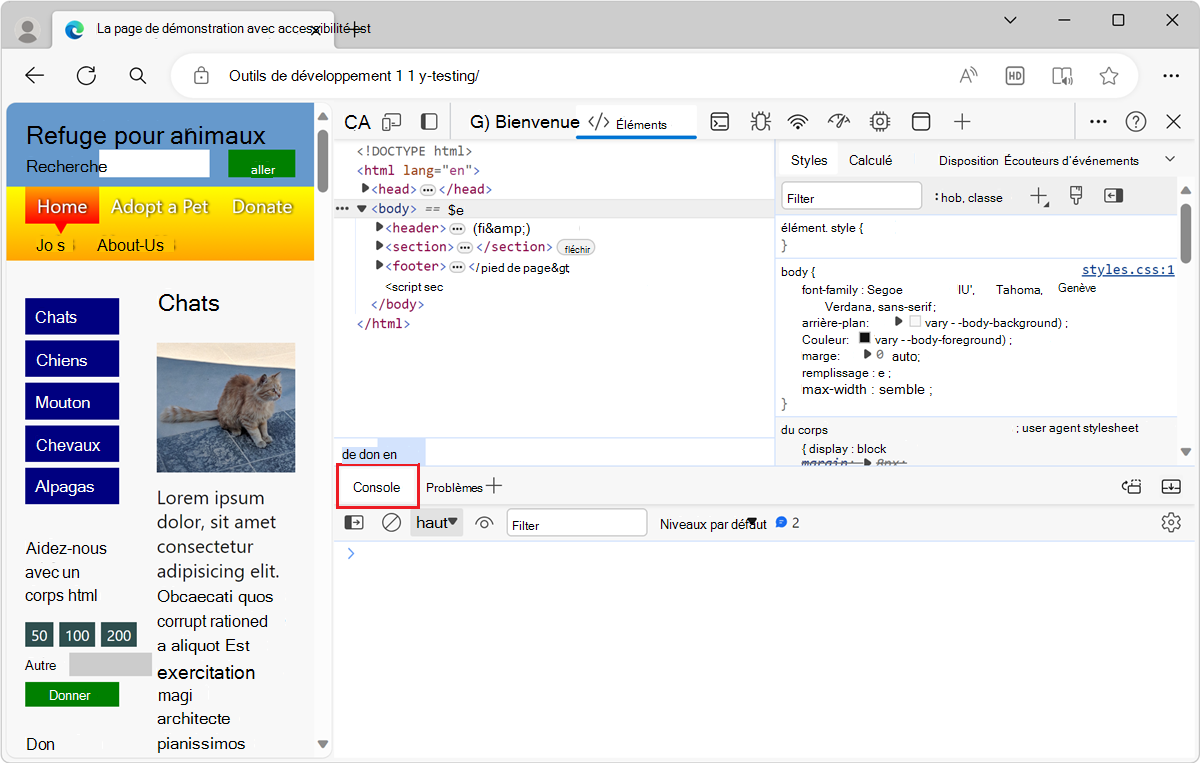Open the Disposition tab

pos(968,160)
